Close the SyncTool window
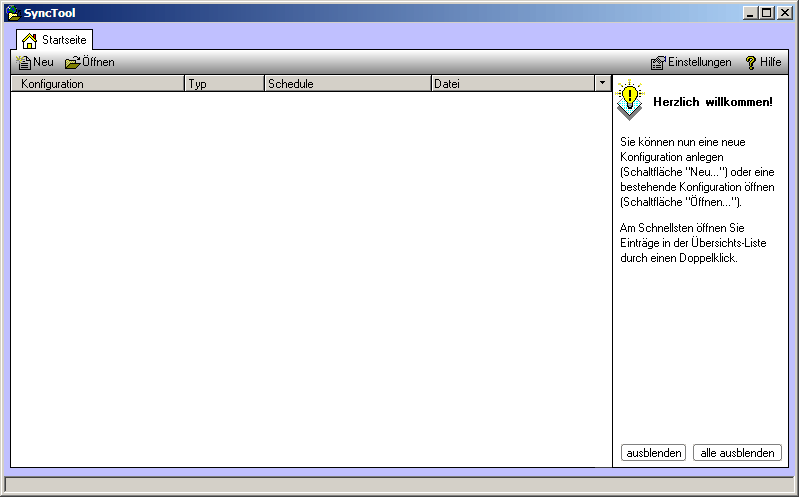The height and width of the screenshot is (497, 799). (784, 13)
